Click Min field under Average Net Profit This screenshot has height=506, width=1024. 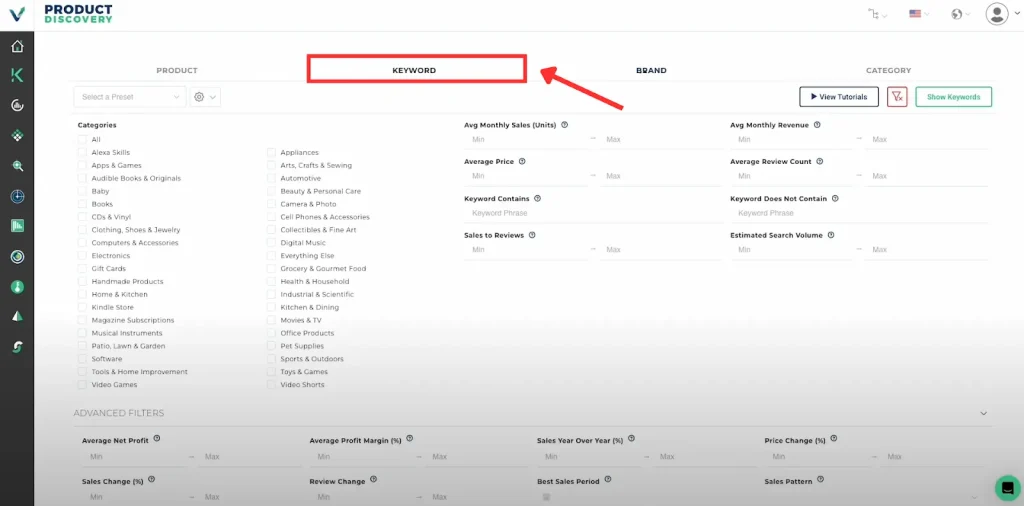coord(134,457)
